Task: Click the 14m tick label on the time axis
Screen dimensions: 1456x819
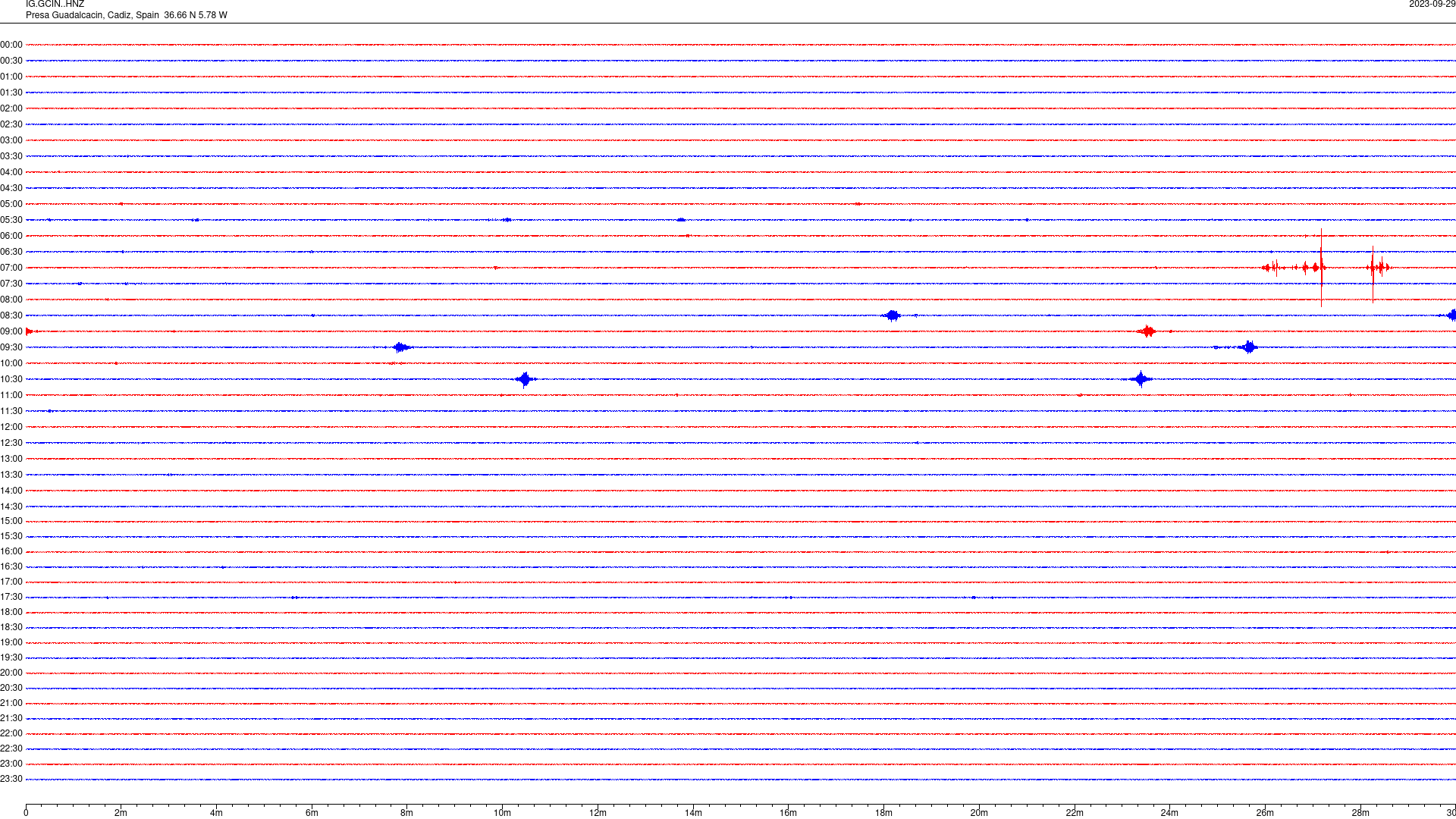Action: pos(693,813)
